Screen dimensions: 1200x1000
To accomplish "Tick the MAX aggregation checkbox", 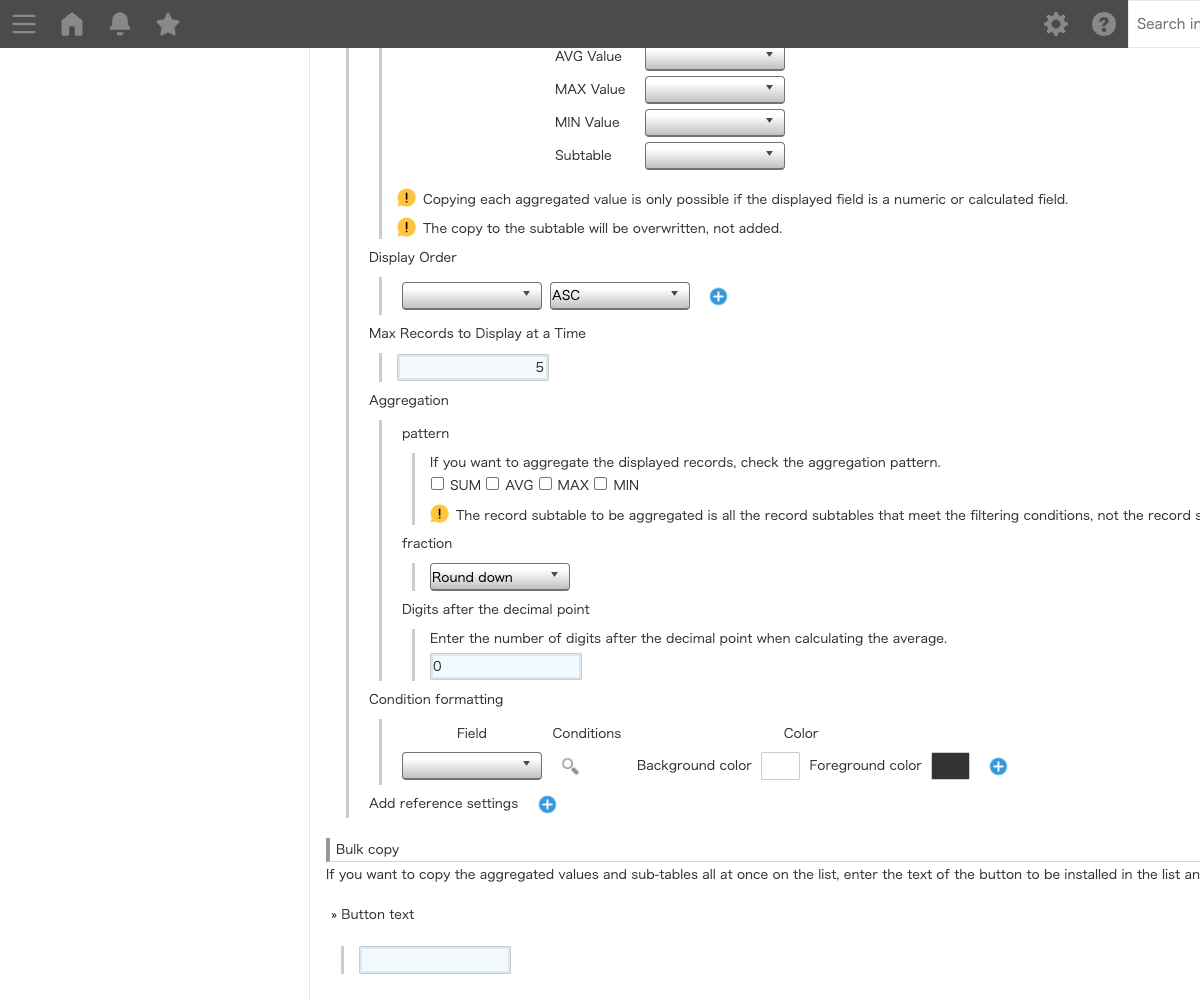I will (546, 484).
